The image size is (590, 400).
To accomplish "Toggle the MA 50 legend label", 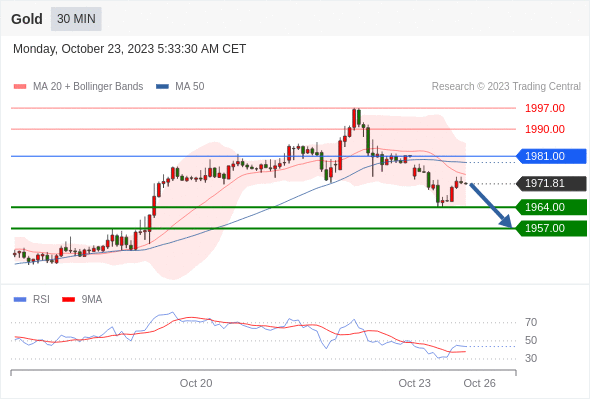I will [x=190, y=87].
